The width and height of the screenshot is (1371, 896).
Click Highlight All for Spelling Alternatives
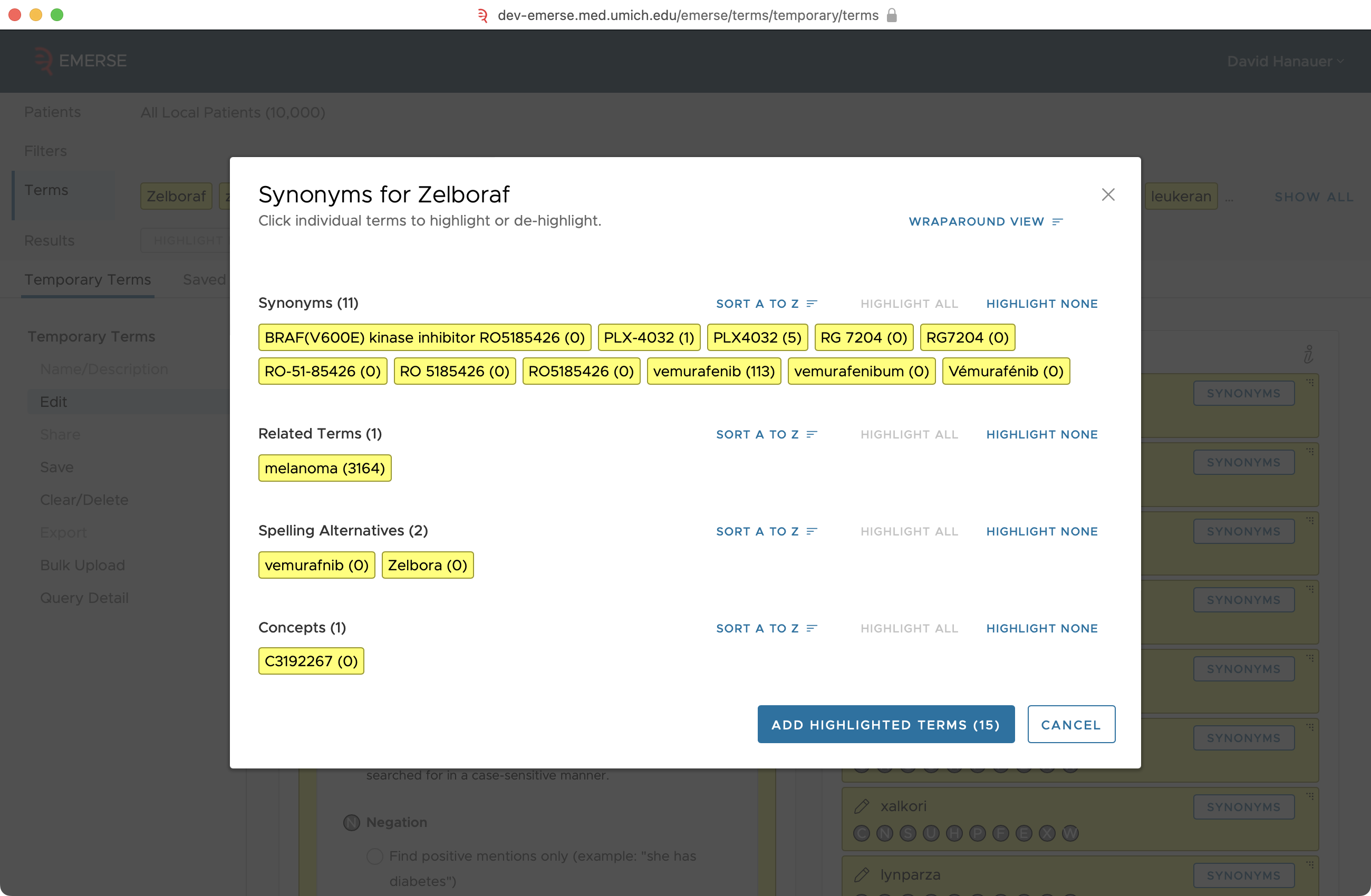(909, 531)
